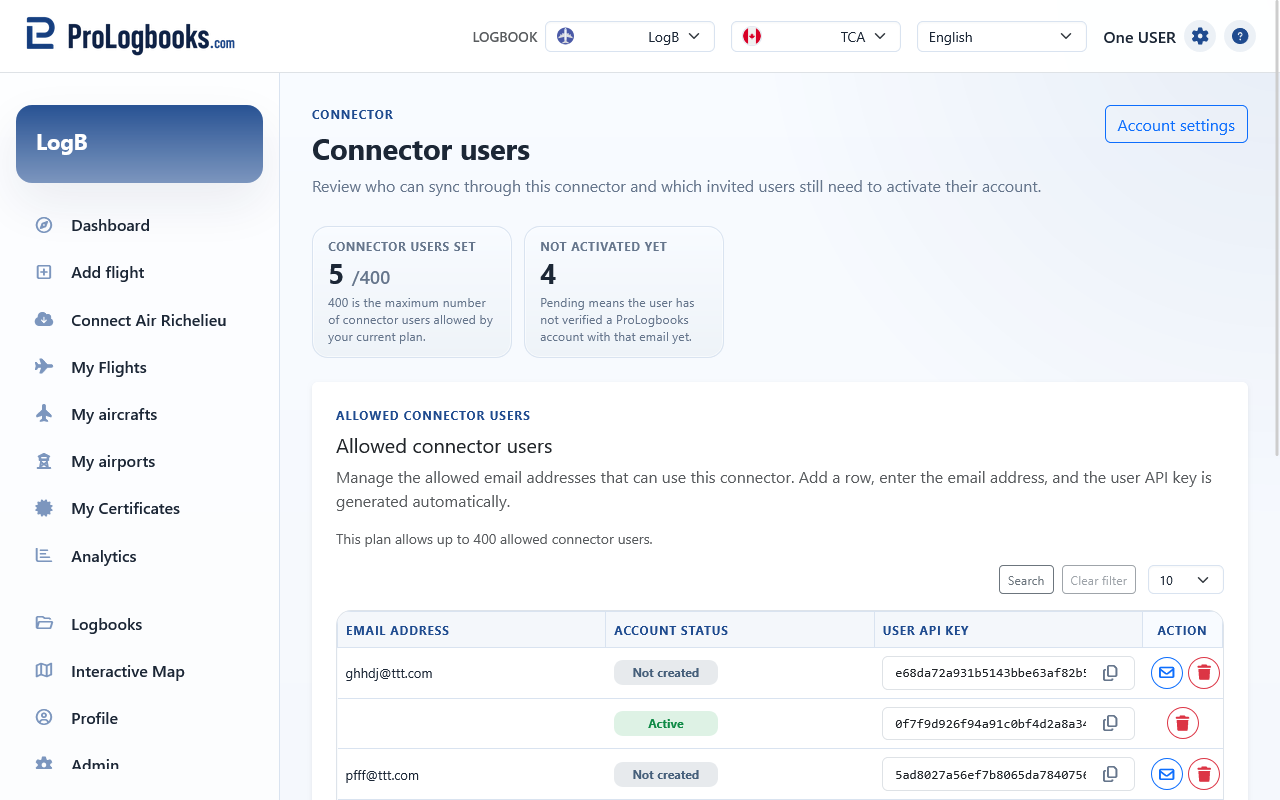
Task: Click the ProLogbooks.com logo
Action: (131, 36)
